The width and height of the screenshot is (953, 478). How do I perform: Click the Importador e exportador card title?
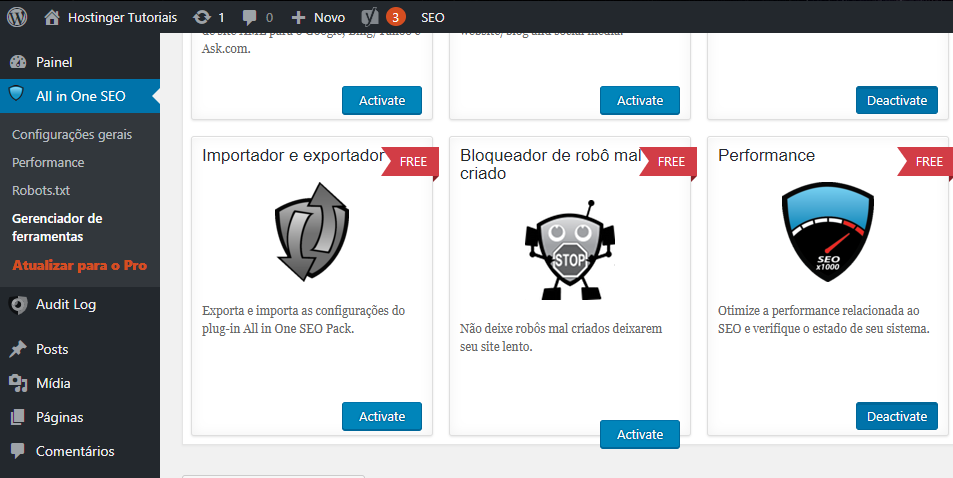click(x=293, y=156)
